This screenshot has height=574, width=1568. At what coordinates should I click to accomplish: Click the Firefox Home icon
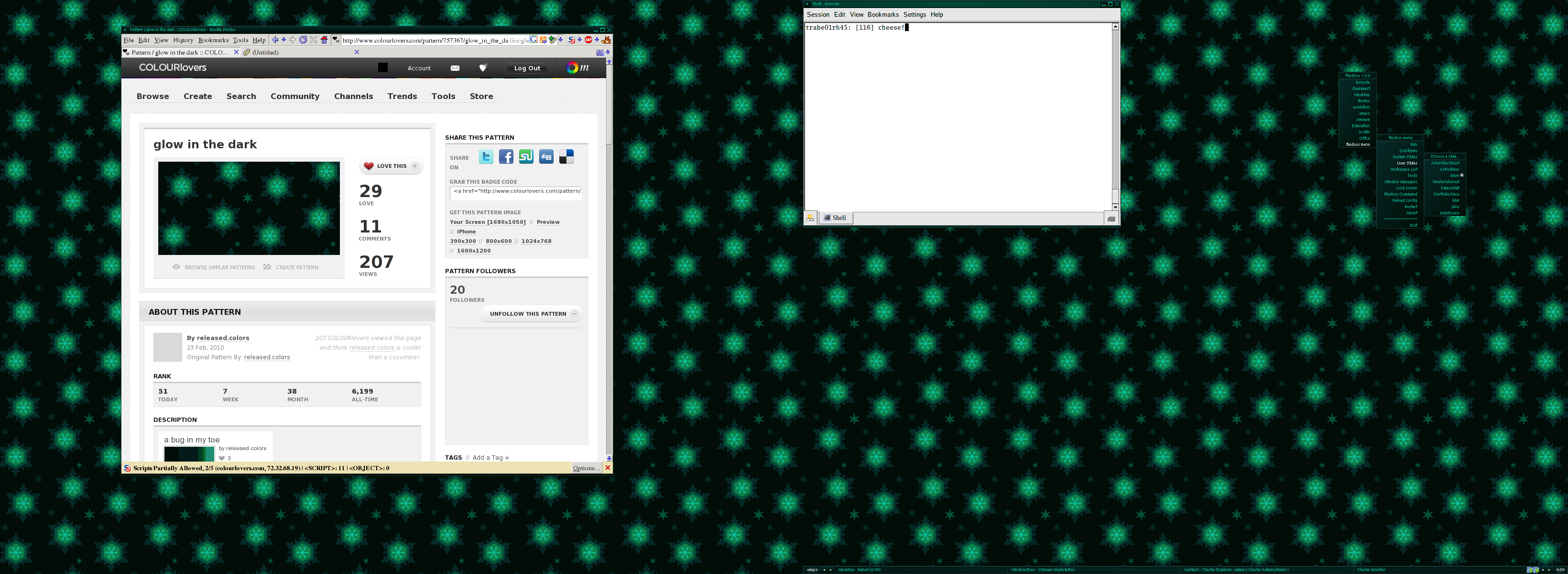point(324,40)
